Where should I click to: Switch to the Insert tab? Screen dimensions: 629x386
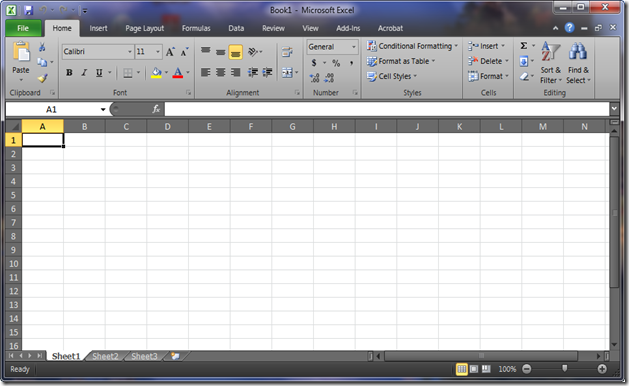98,28
